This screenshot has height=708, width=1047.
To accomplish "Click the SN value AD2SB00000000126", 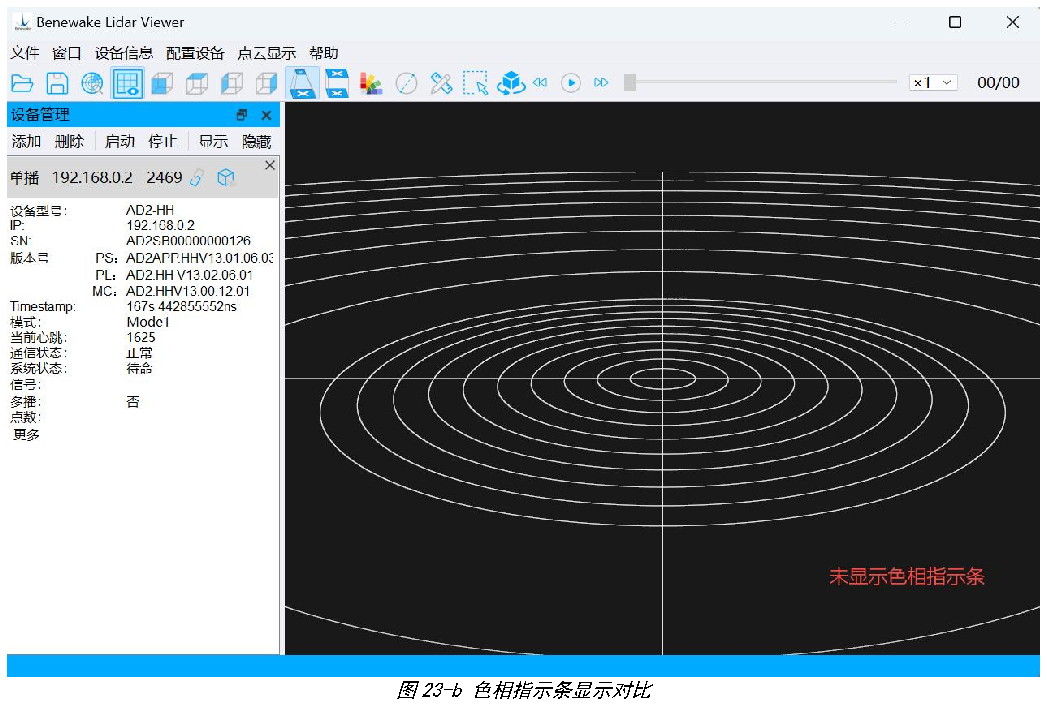I will 188,240.
